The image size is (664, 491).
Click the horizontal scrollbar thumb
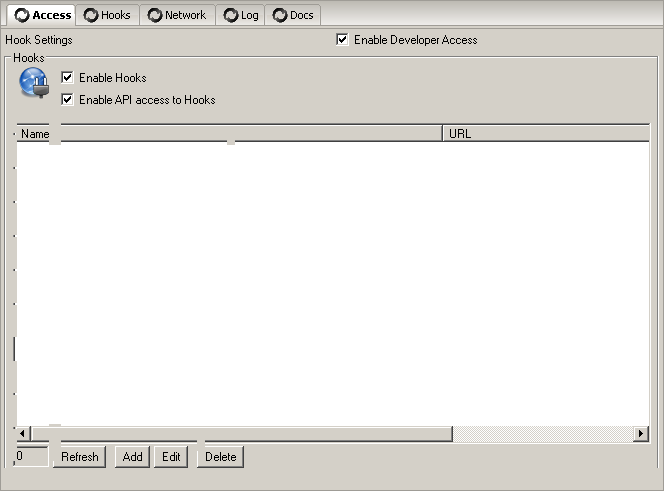point(241,434)
